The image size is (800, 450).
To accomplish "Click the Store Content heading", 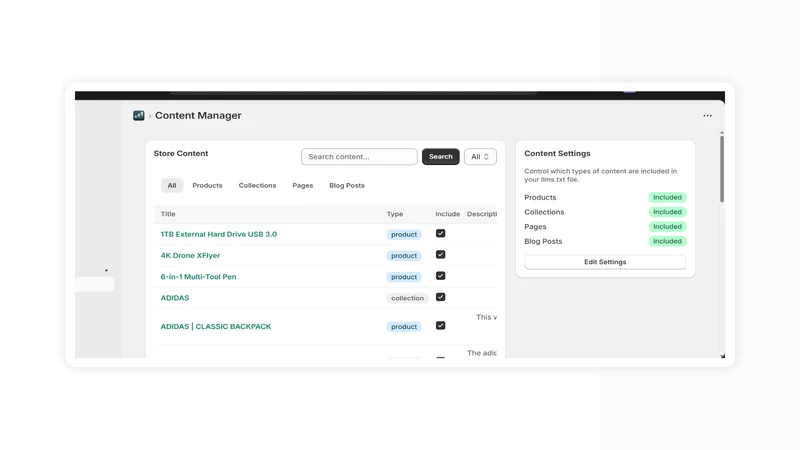I will [x=181, y=153].
